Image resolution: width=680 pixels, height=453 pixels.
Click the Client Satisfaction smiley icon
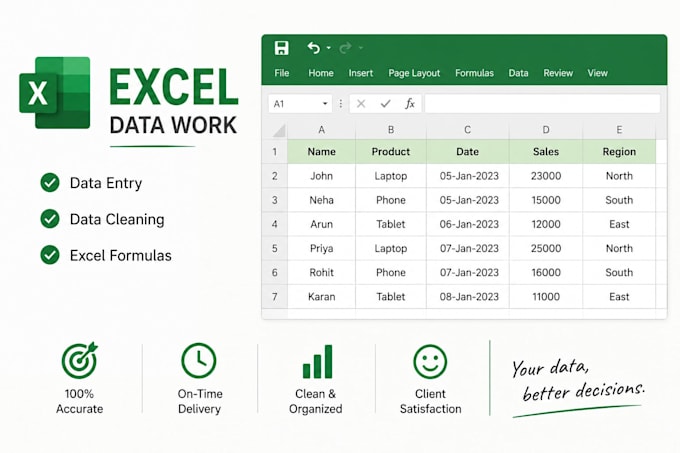(x=430, y=362)
